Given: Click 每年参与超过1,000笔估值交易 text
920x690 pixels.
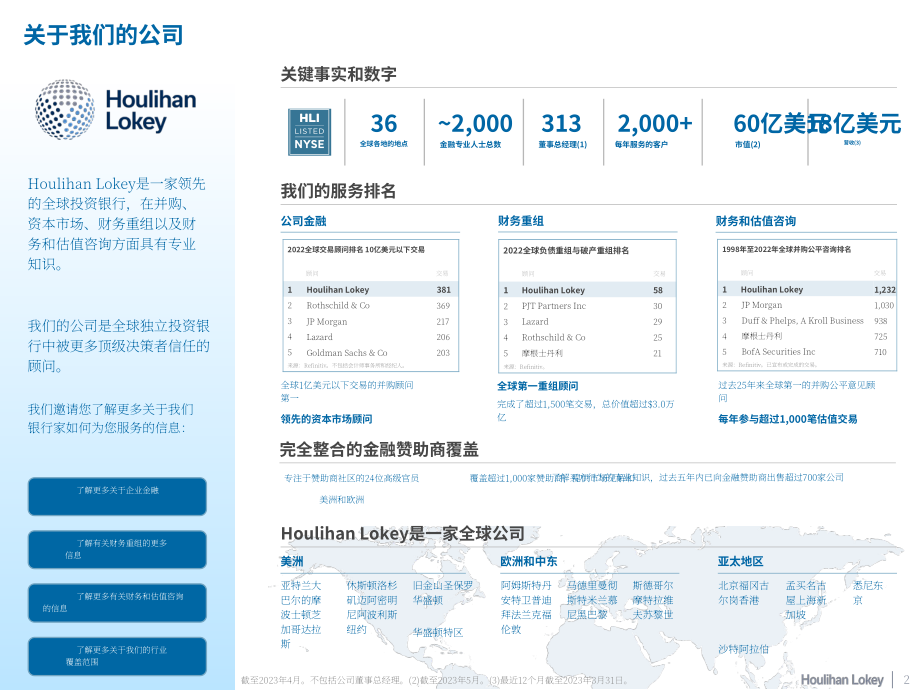Looking at the screenshot, I should (787, 419).
